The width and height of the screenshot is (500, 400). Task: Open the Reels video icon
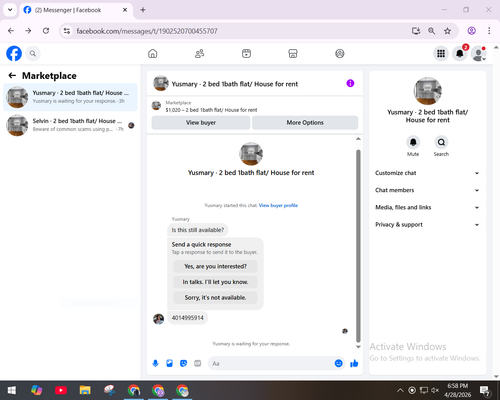point(246,53)
